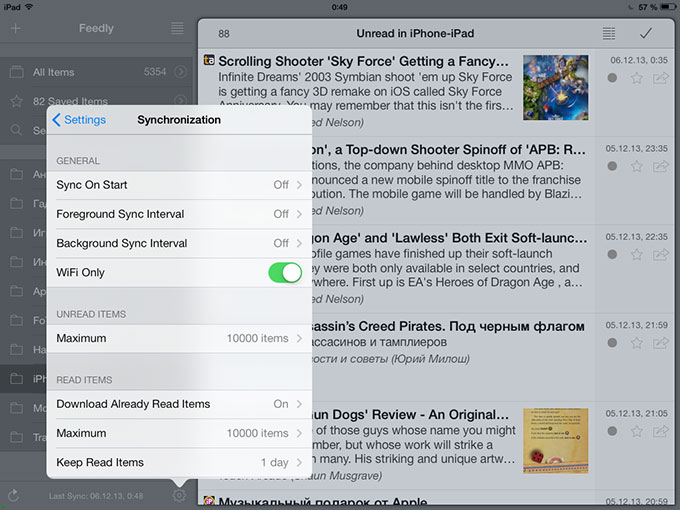Tap the plus icon to add feed
The height and width of the screenshot is (510, 680).
coord(16,29)
